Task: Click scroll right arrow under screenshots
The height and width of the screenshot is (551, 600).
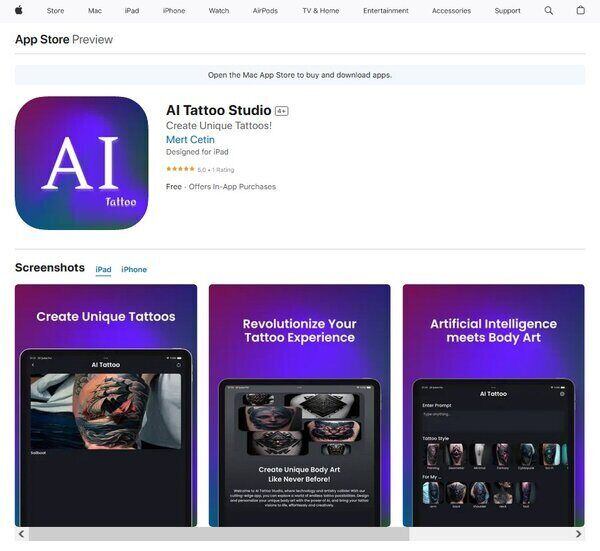Action: [578, 534]
